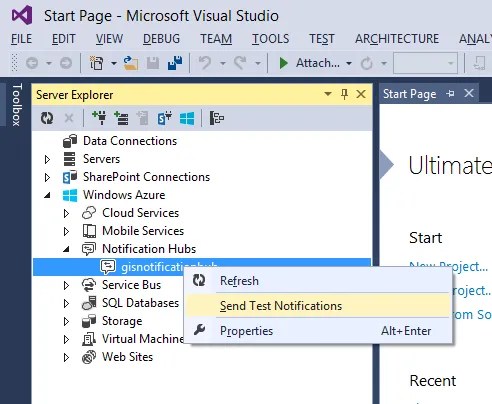Switch to the Start Page tab
The width and height of the screenshot is (492, 404).
point(409,94)
